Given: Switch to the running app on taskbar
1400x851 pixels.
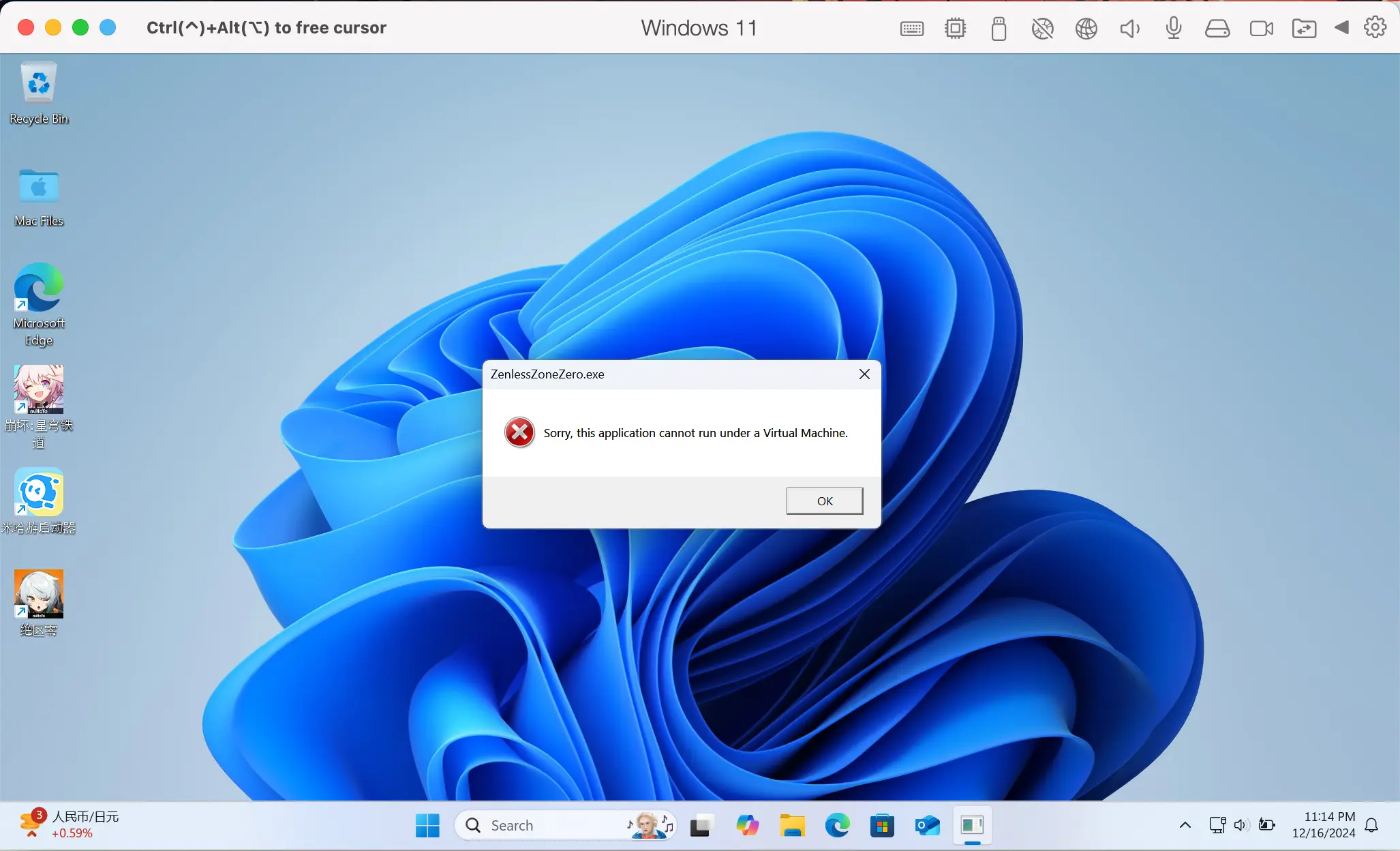Looking at the screenshot, I should tap(972, 826).
